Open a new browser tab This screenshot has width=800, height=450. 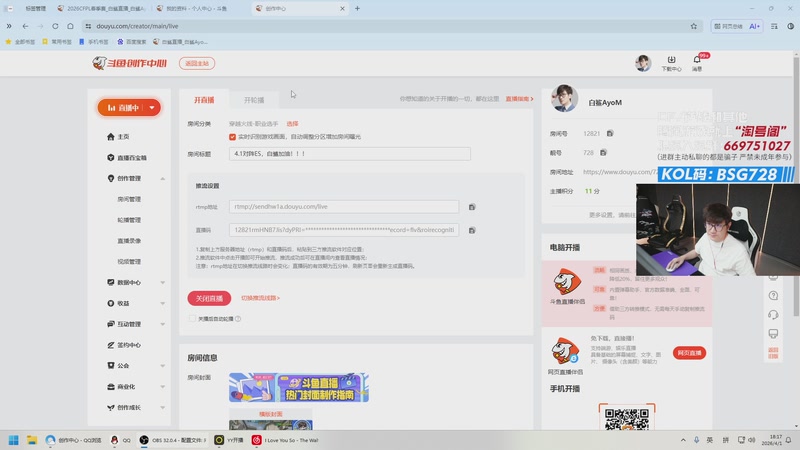(x=357, y=8)
